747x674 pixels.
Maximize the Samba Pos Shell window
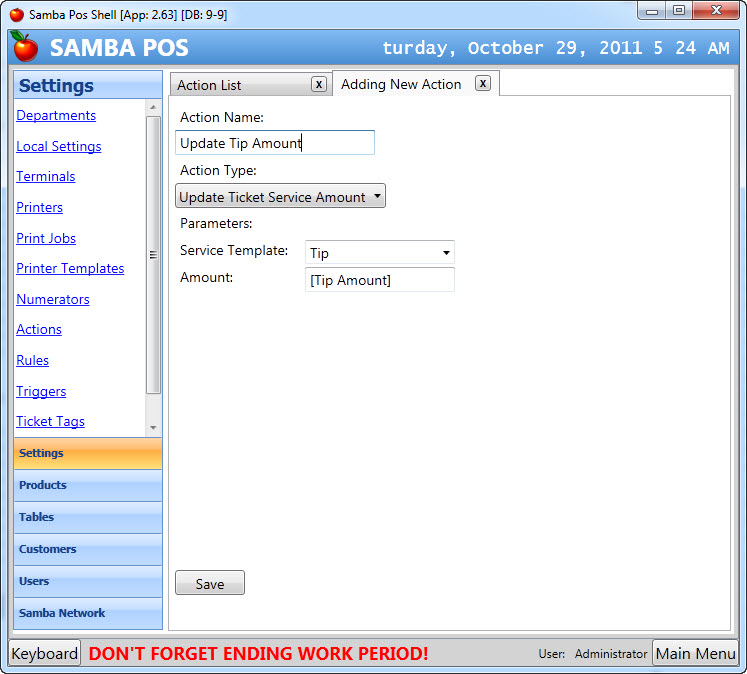679,11
